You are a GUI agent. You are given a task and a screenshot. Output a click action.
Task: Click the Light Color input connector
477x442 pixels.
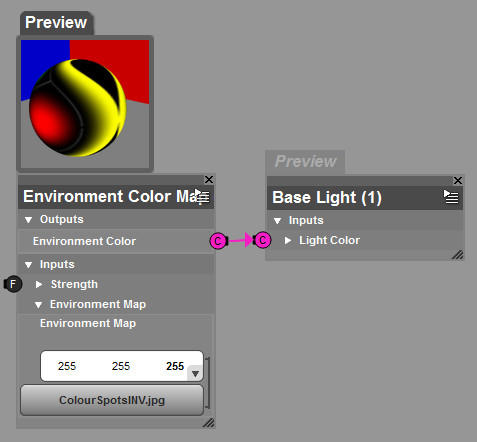pyautogui.click(x=262, y=240)
